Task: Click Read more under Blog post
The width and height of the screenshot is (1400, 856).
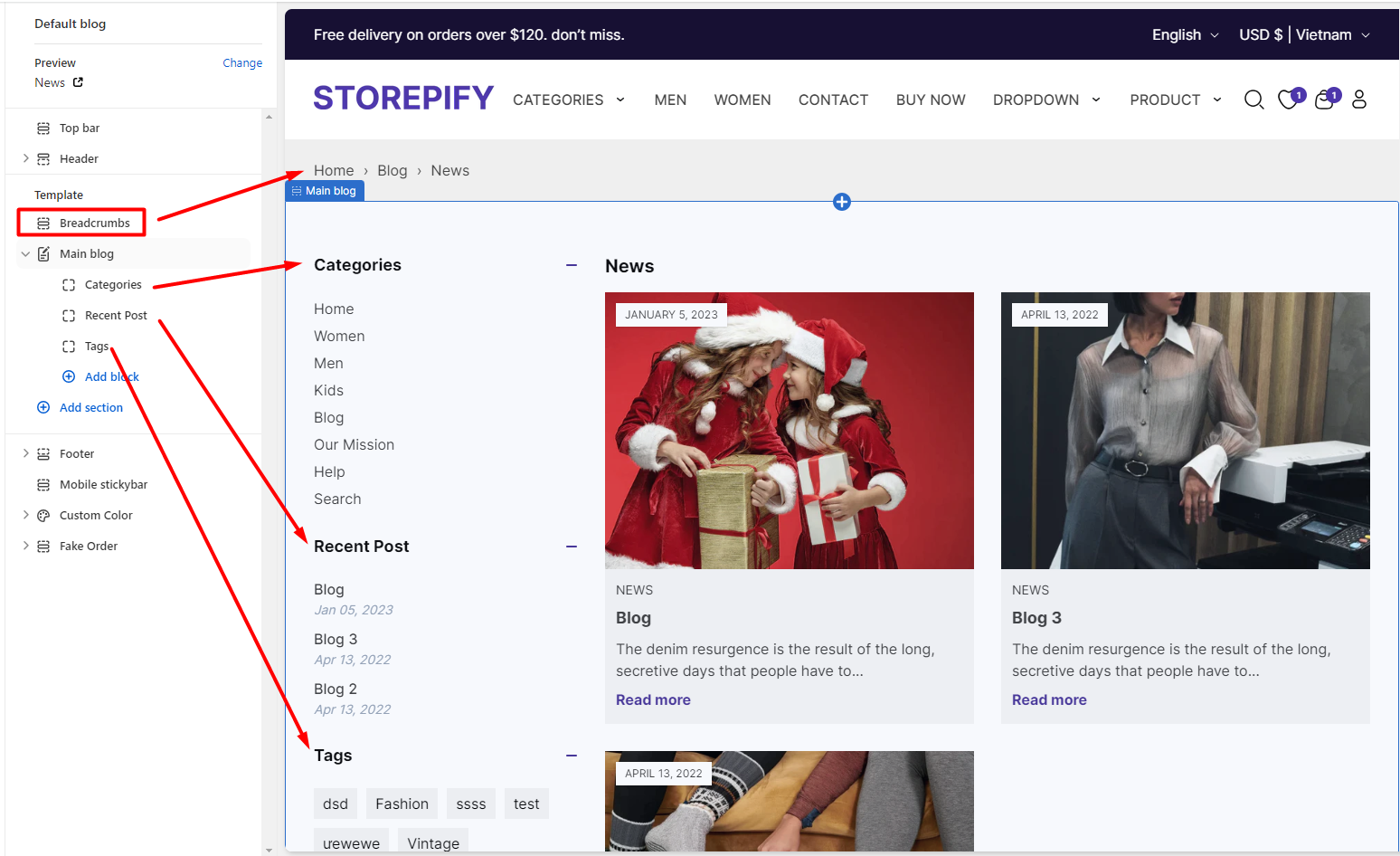Action: click(653, 700)
